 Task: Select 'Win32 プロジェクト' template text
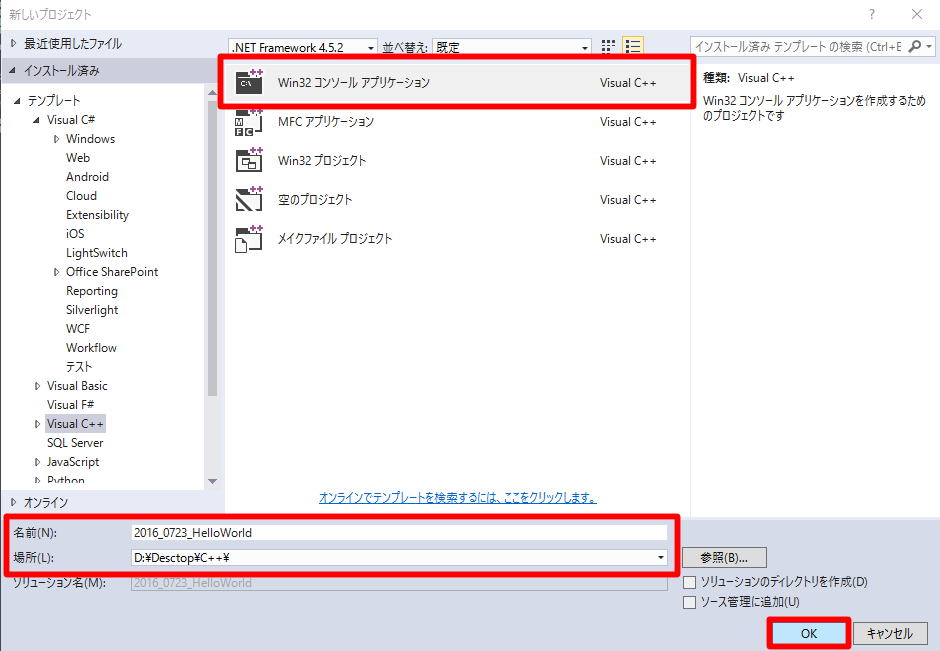322,161
